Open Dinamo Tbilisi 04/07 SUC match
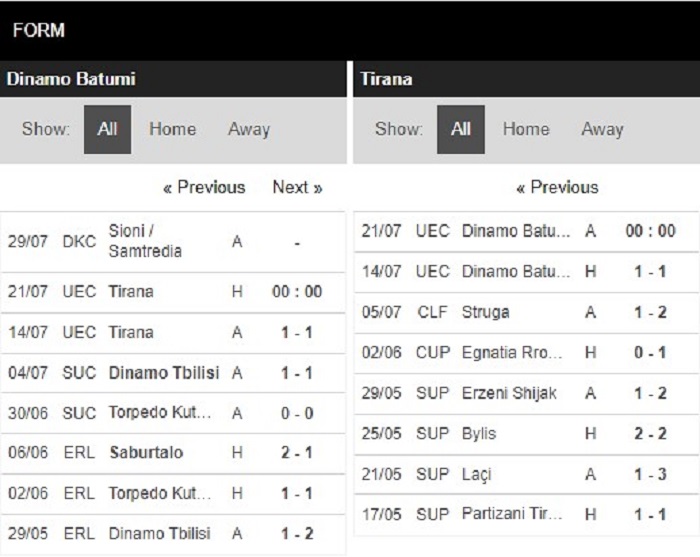Screen dimensions: 700x557 [x=173, y=373]
